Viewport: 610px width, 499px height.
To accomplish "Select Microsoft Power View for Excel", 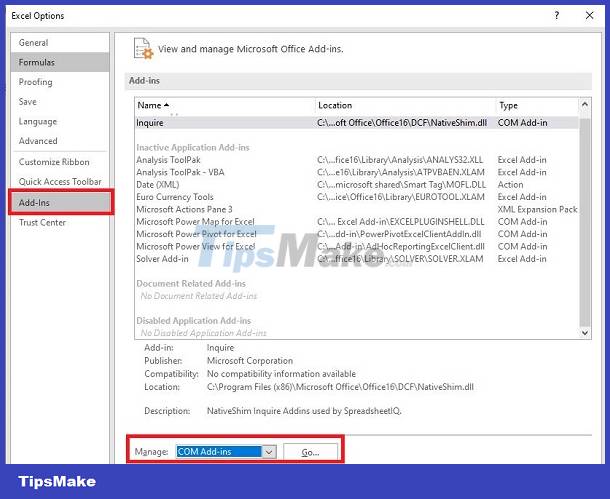I will pyautogui.click(x=357, y=247).
